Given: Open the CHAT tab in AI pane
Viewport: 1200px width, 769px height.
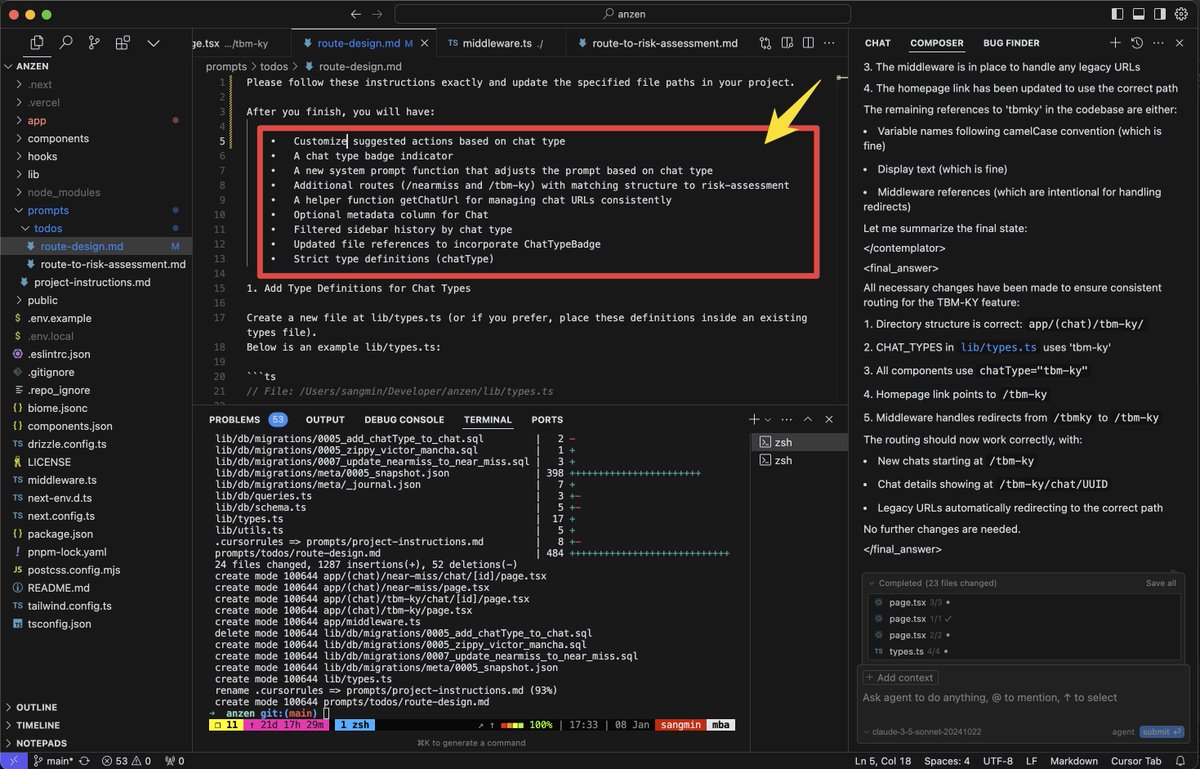Looking at the screenshot, I should click(x=878, y=43).
